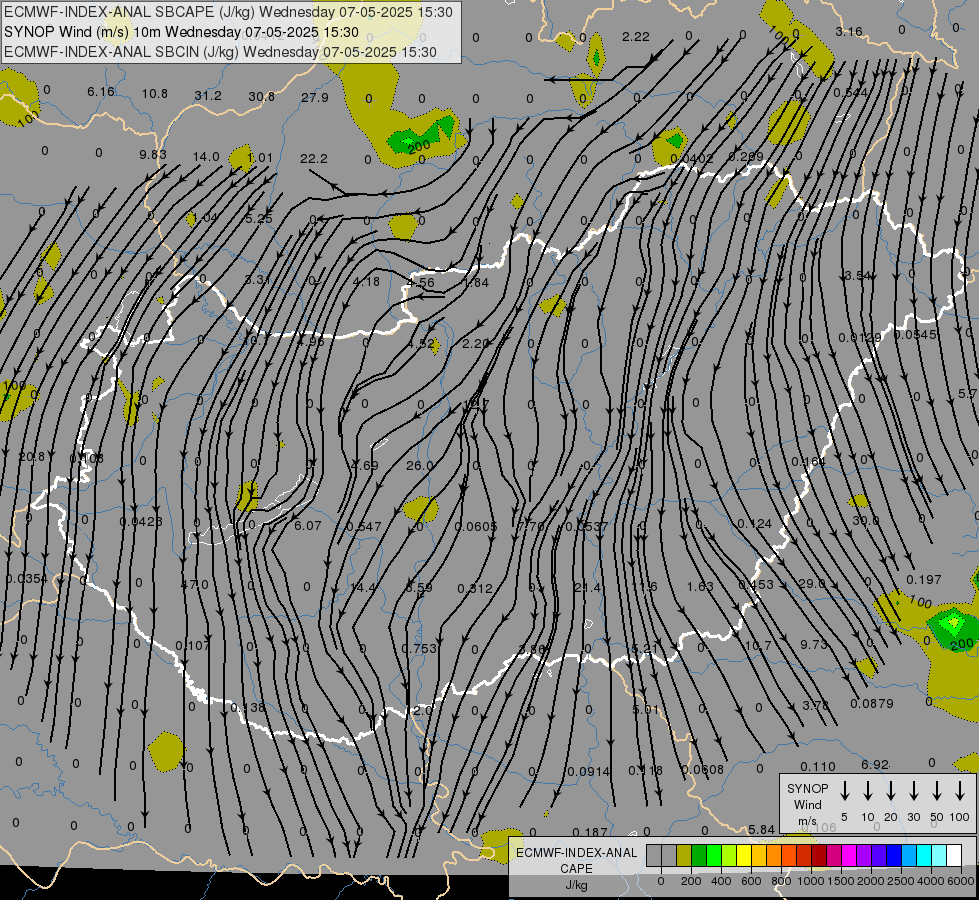
Task: Click the 26.0 value on the map
Action: (x=420, y=465)
